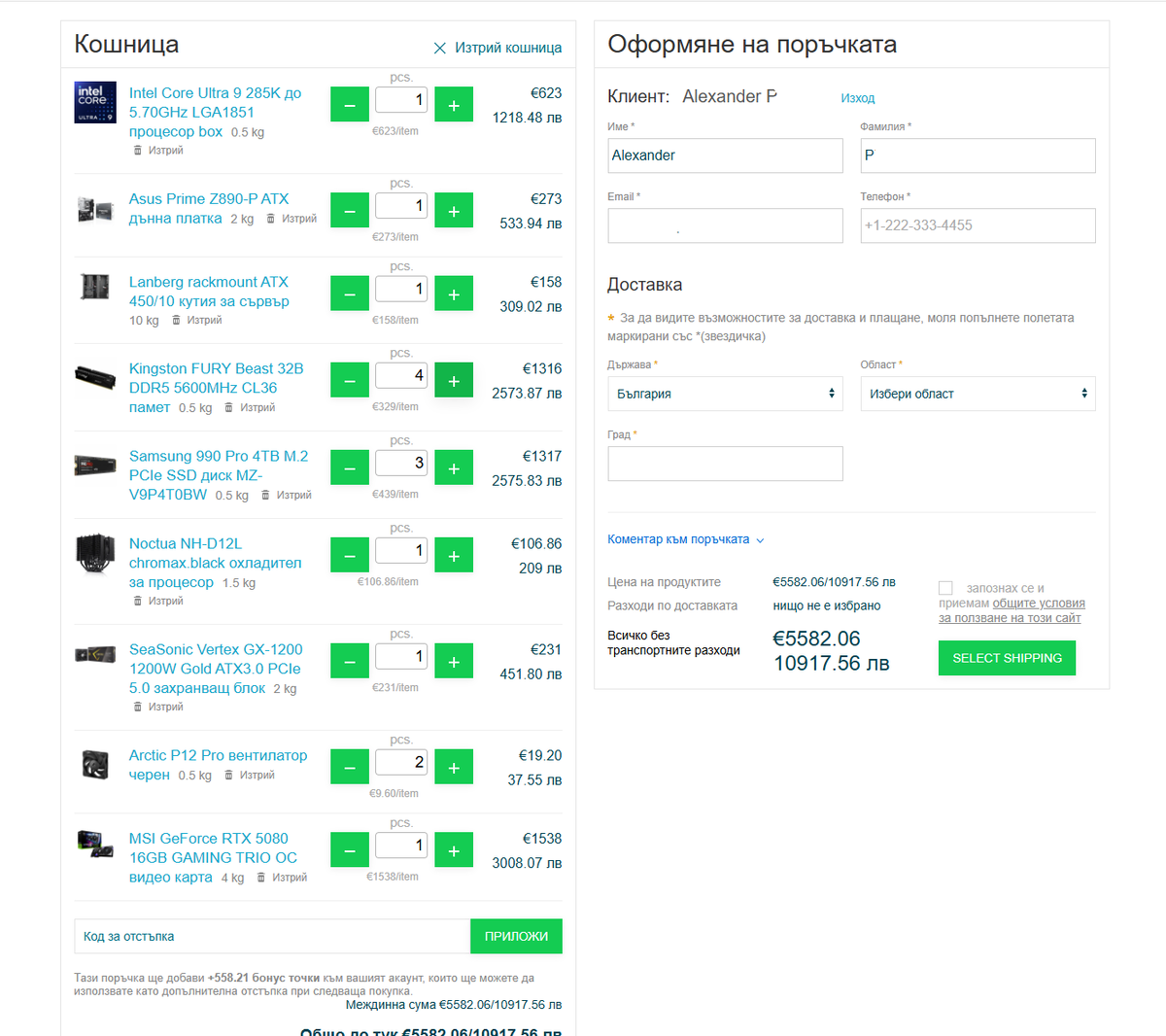
Task: Click the Kingston FURY Beast memory thumbnail
Action: pyautogui.click(x=95, y=377)
